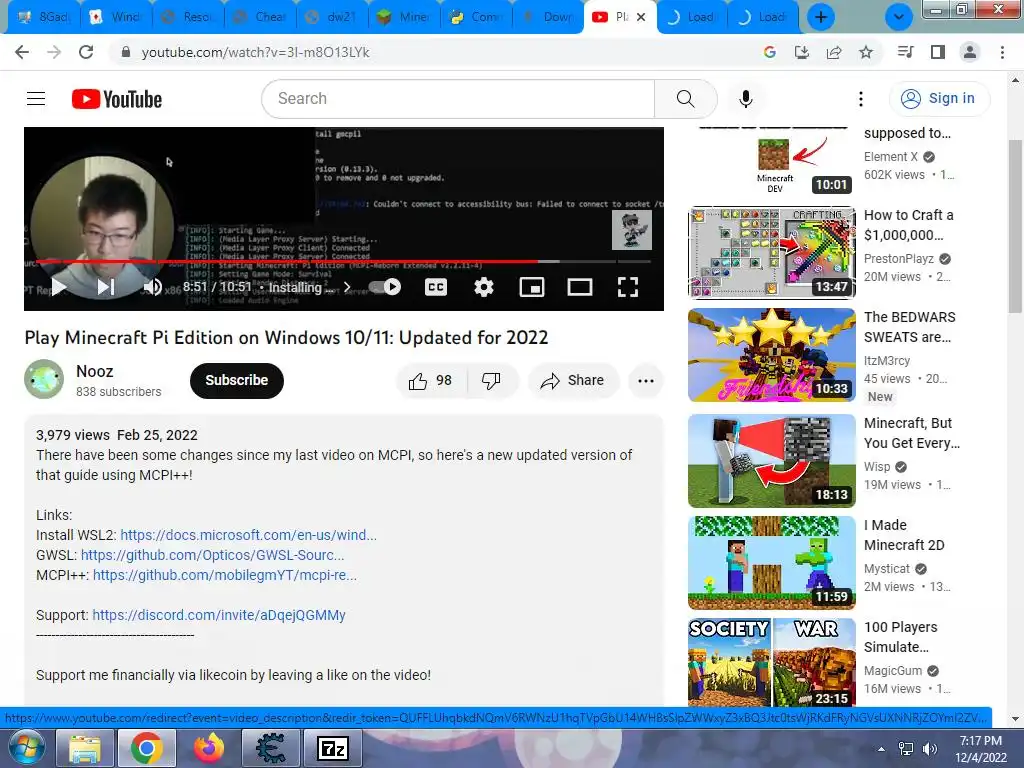Reload the page

point(86,52)
